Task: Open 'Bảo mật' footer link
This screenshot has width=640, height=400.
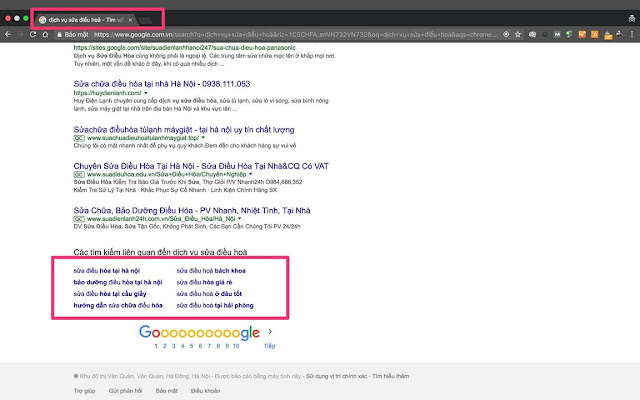Action: (167, 391)
